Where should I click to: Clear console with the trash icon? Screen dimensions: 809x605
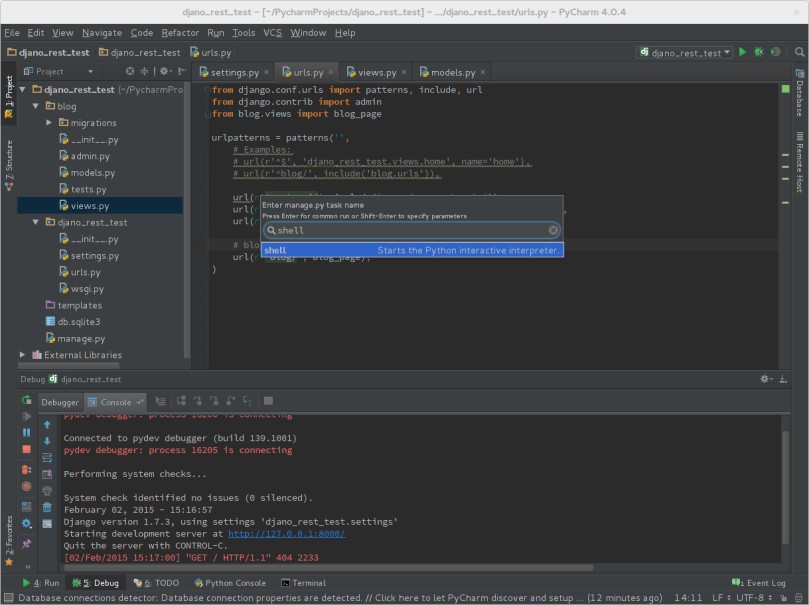(x=47, y=508)
